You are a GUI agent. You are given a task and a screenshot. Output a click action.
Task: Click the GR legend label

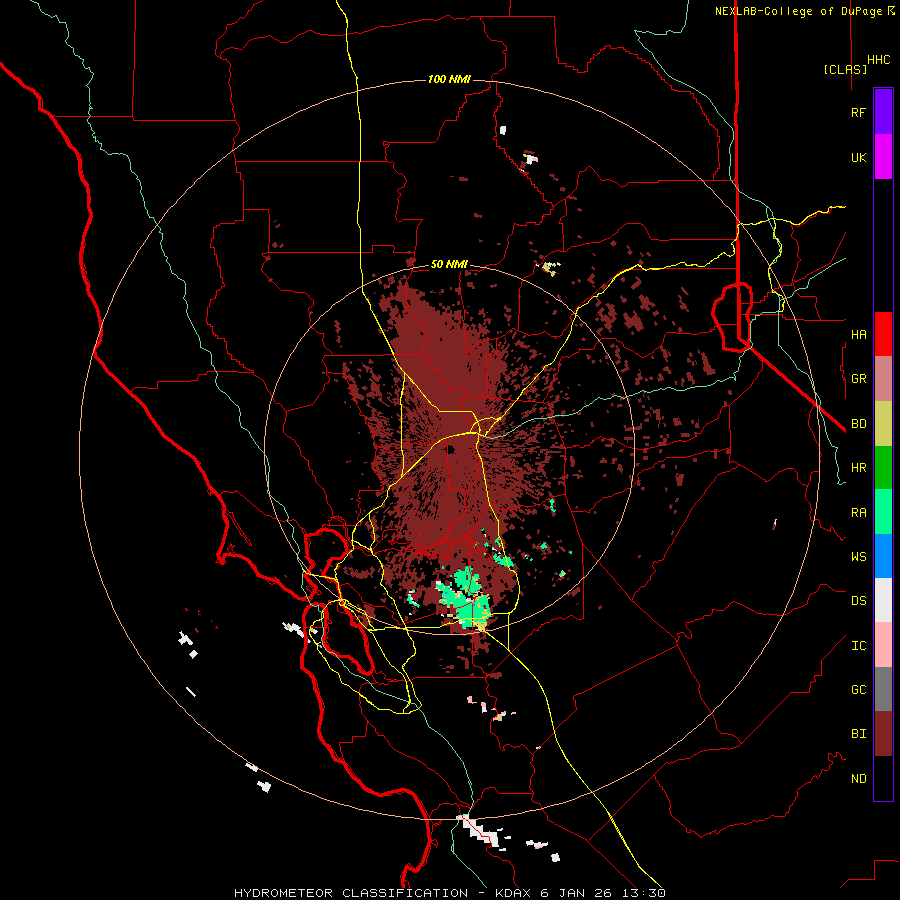[x=858, y=379]
